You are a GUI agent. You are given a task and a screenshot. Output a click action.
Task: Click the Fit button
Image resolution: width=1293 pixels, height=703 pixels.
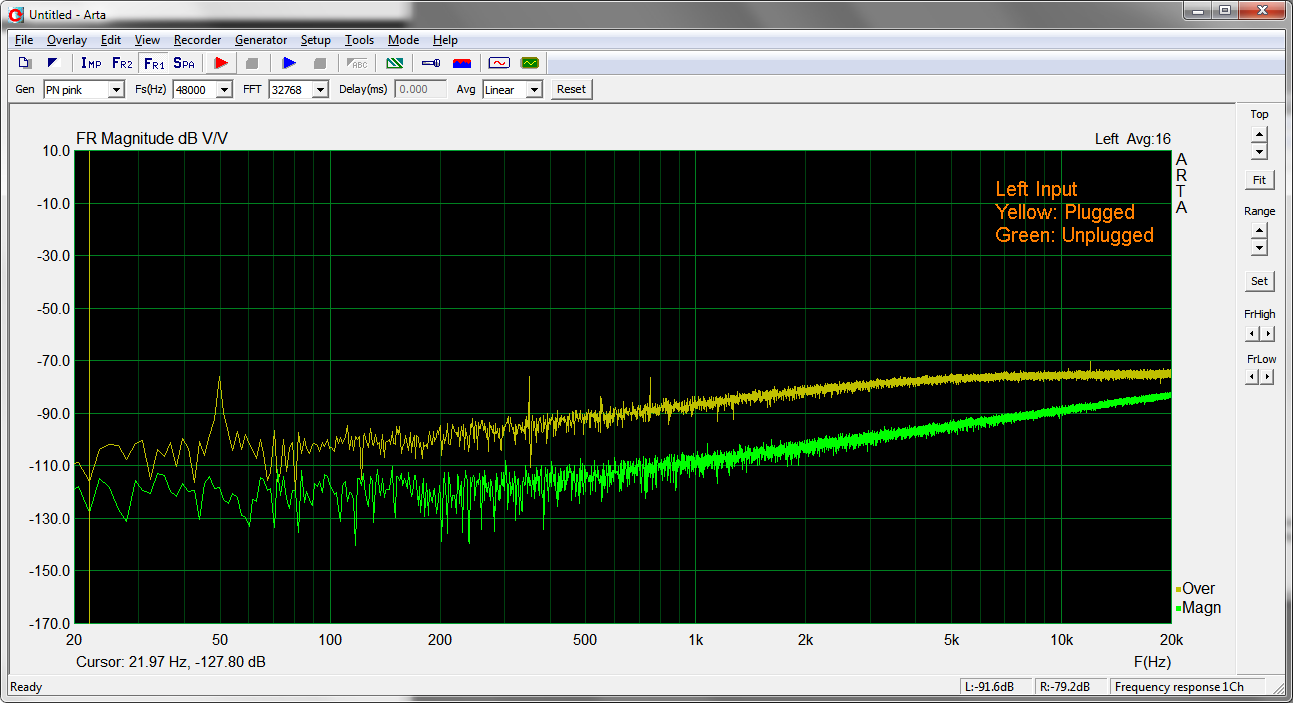[x=1259, y=180]
